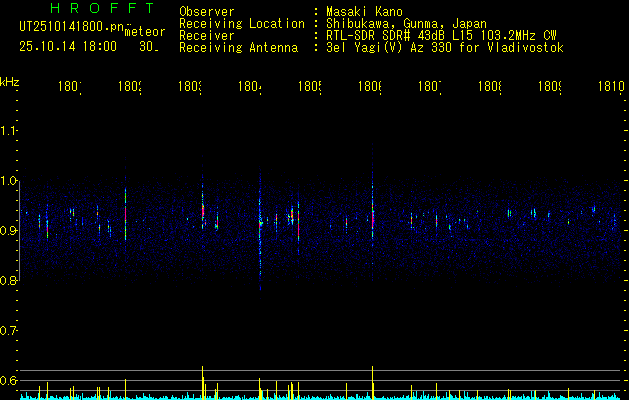Click the word 'meteor' in the header

(x=145, y=32)
